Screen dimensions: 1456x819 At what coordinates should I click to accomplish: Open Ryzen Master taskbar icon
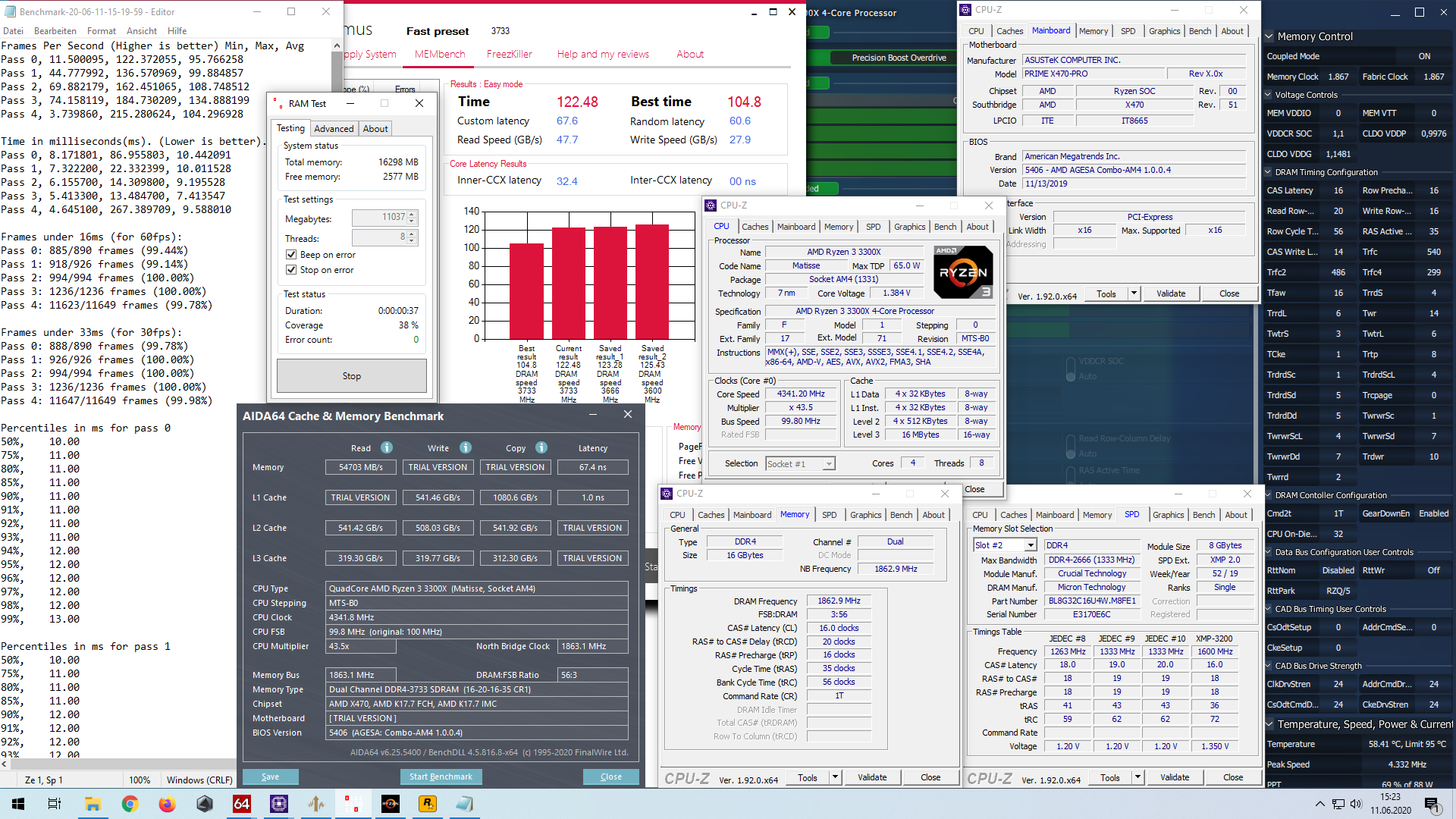(x=390, y=804)
